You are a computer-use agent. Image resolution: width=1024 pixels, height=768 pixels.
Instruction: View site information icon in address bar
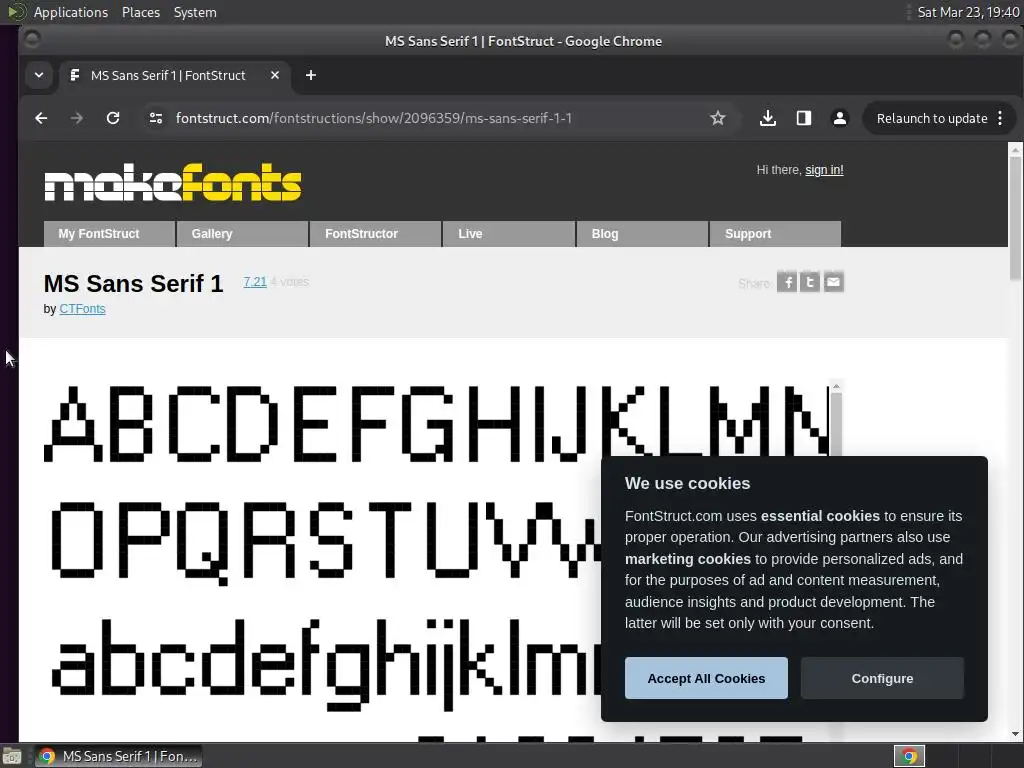[x=155, y=118]
